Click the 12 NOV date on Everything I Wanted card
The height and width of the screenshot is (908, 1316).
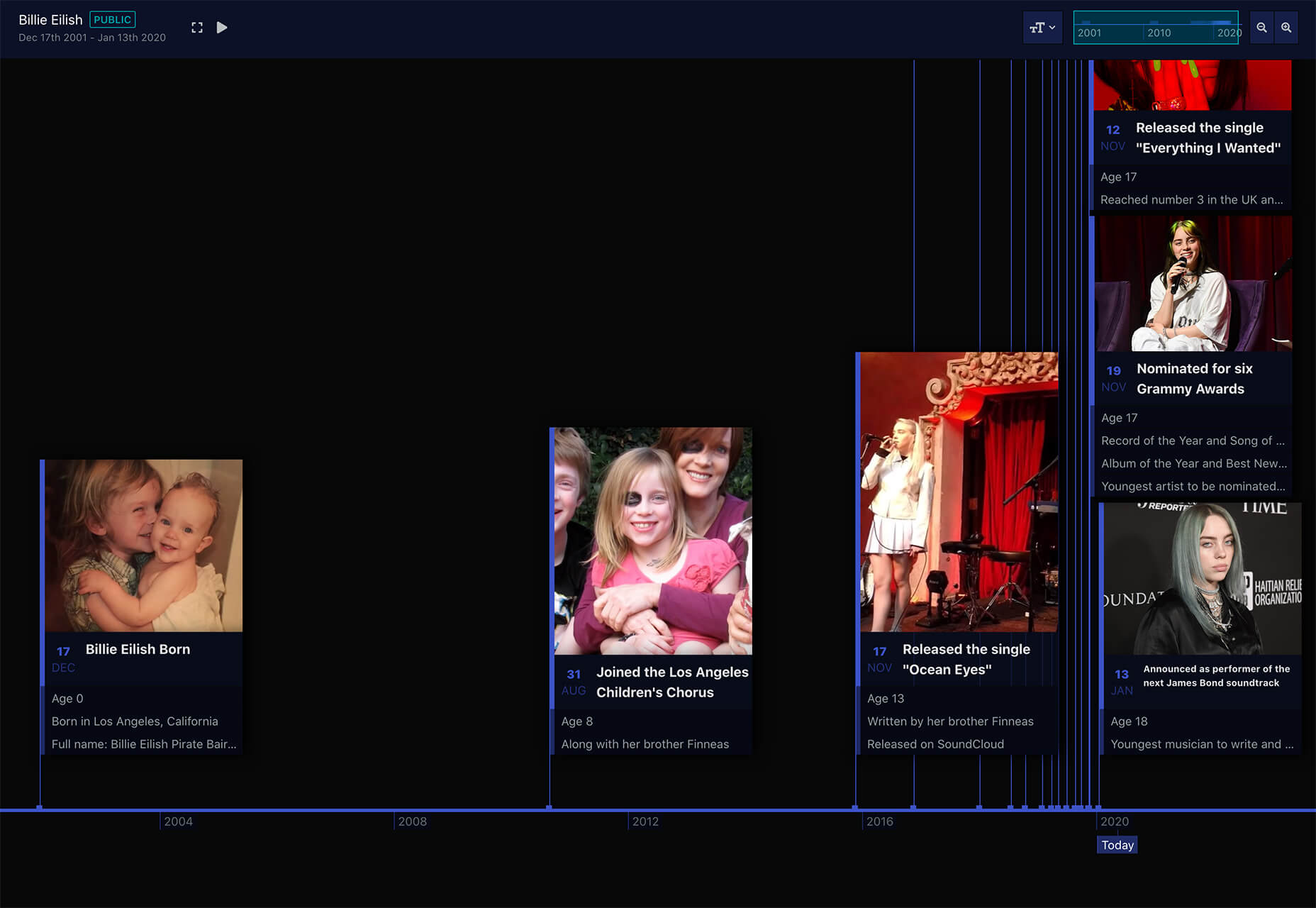(x=1113, y=138)
